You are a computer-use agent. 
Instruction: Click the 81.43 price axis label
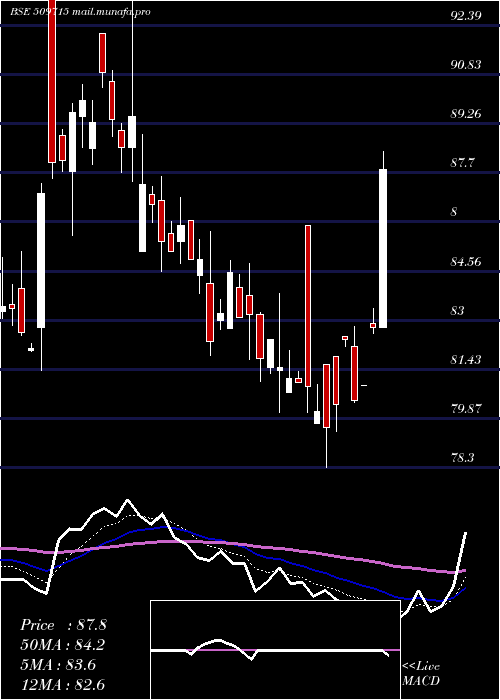coord(466,359)
